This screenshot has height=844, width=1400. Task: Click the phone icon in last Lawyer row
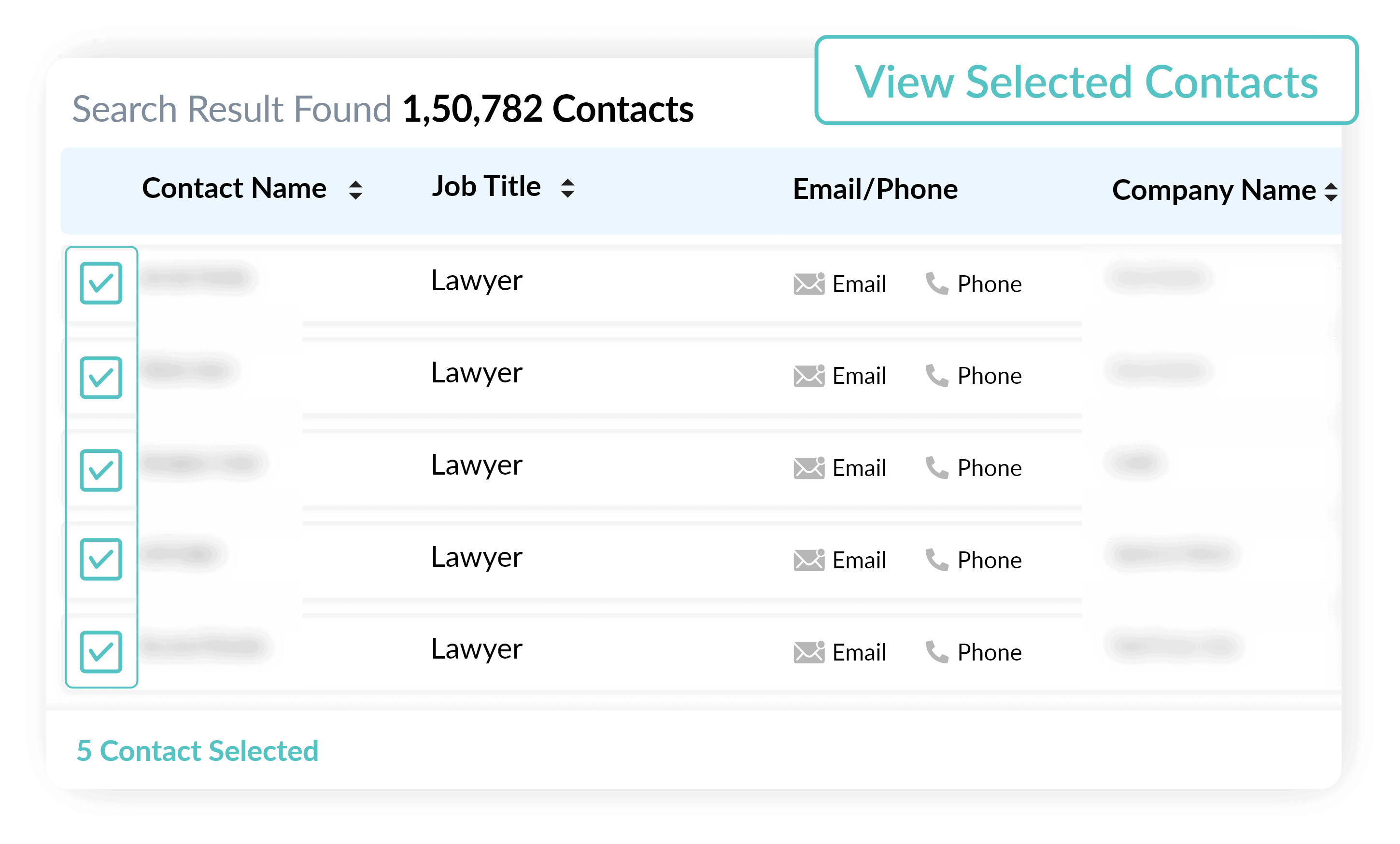coord(937,652)
